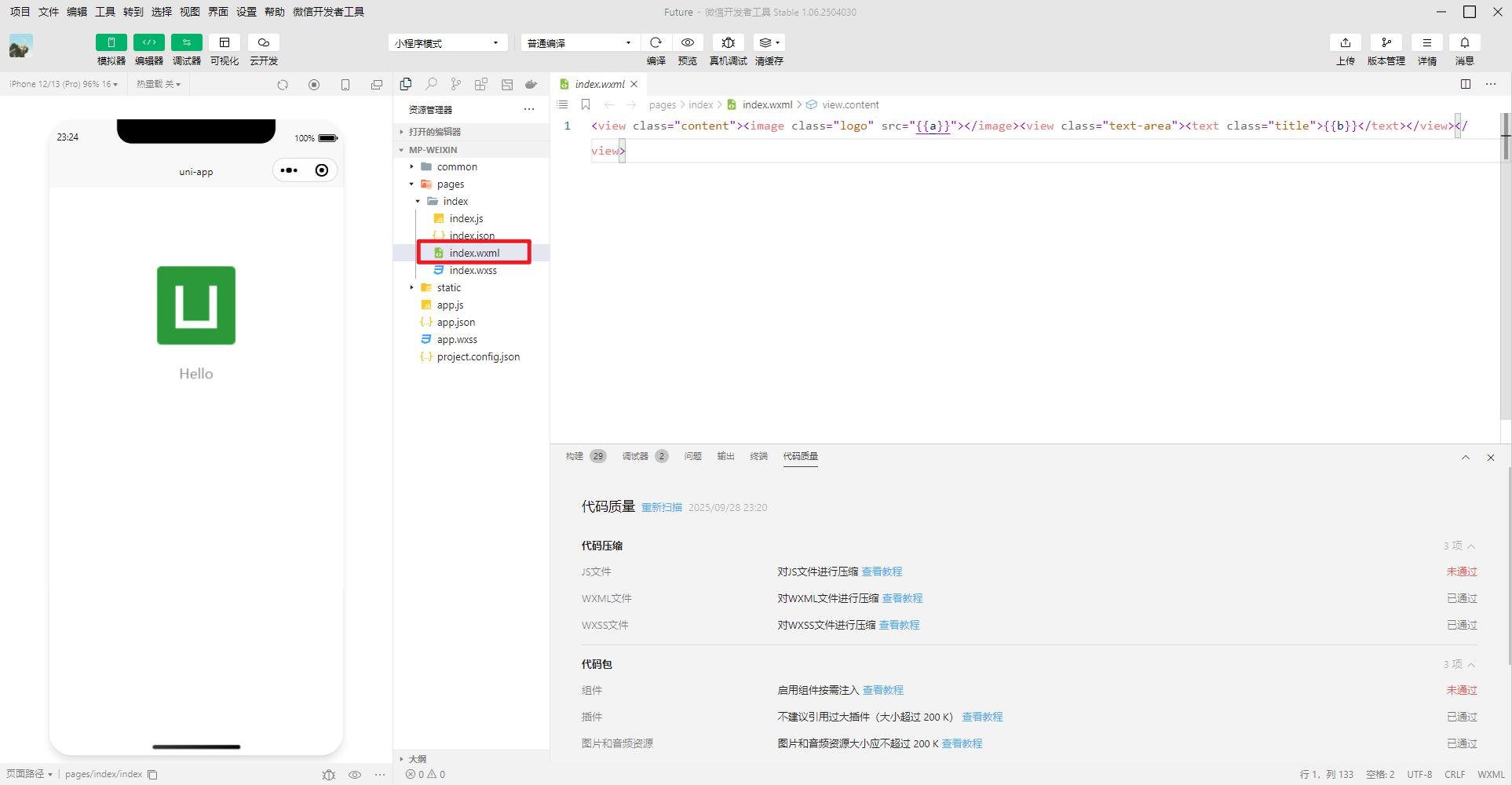Open the clear cache (清缓存) dropdown
Viewport: 1512px width, 785px height.
[x=769, y=42]
